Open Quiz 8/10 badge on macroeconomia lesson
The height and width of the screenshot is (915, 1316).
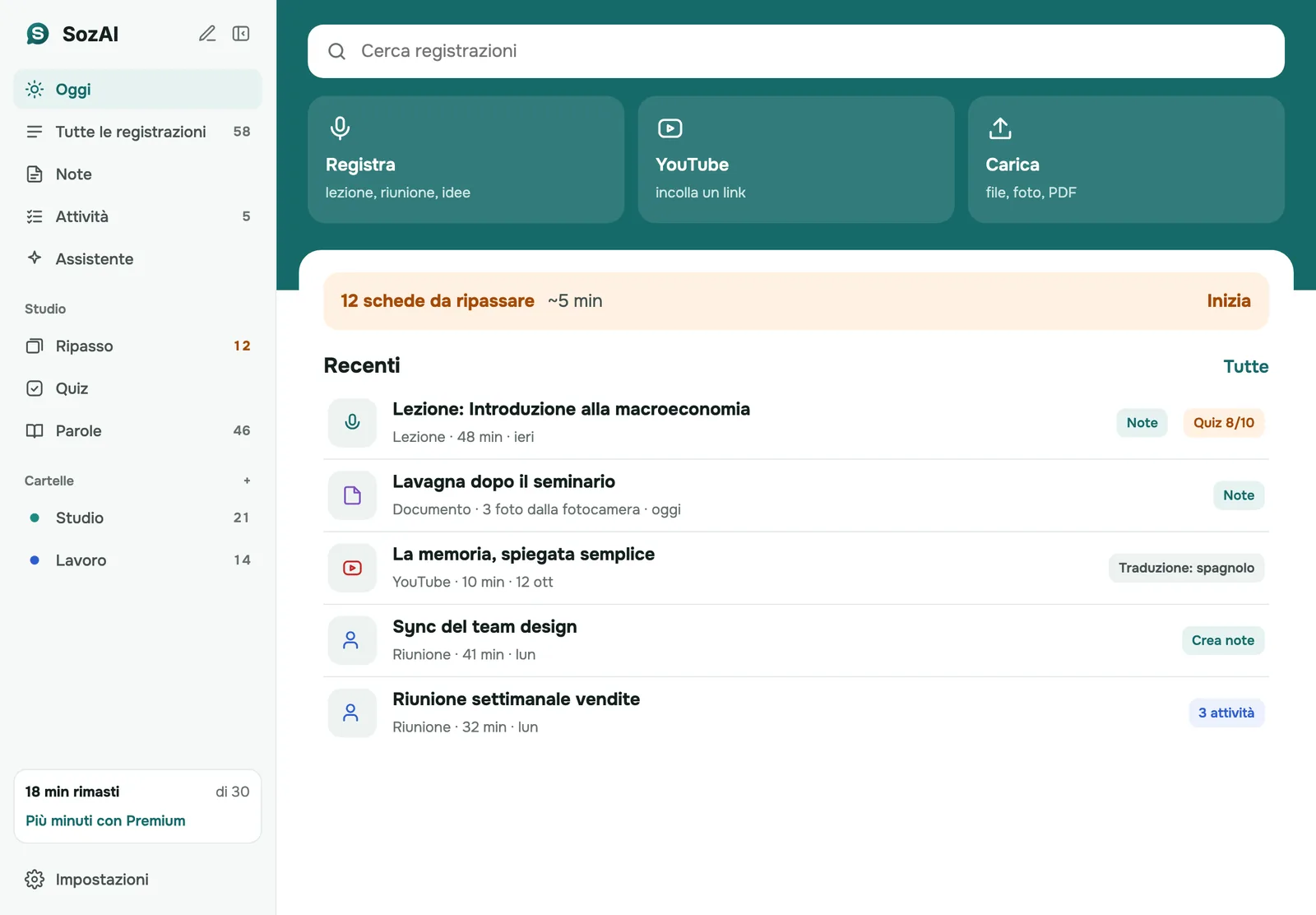pos(1224,423)
